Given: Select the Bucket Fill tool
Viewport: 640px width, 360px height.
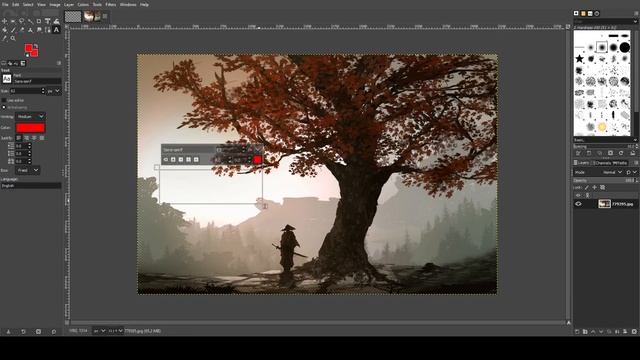Looking at the screenshot, I should coord(4,30).
